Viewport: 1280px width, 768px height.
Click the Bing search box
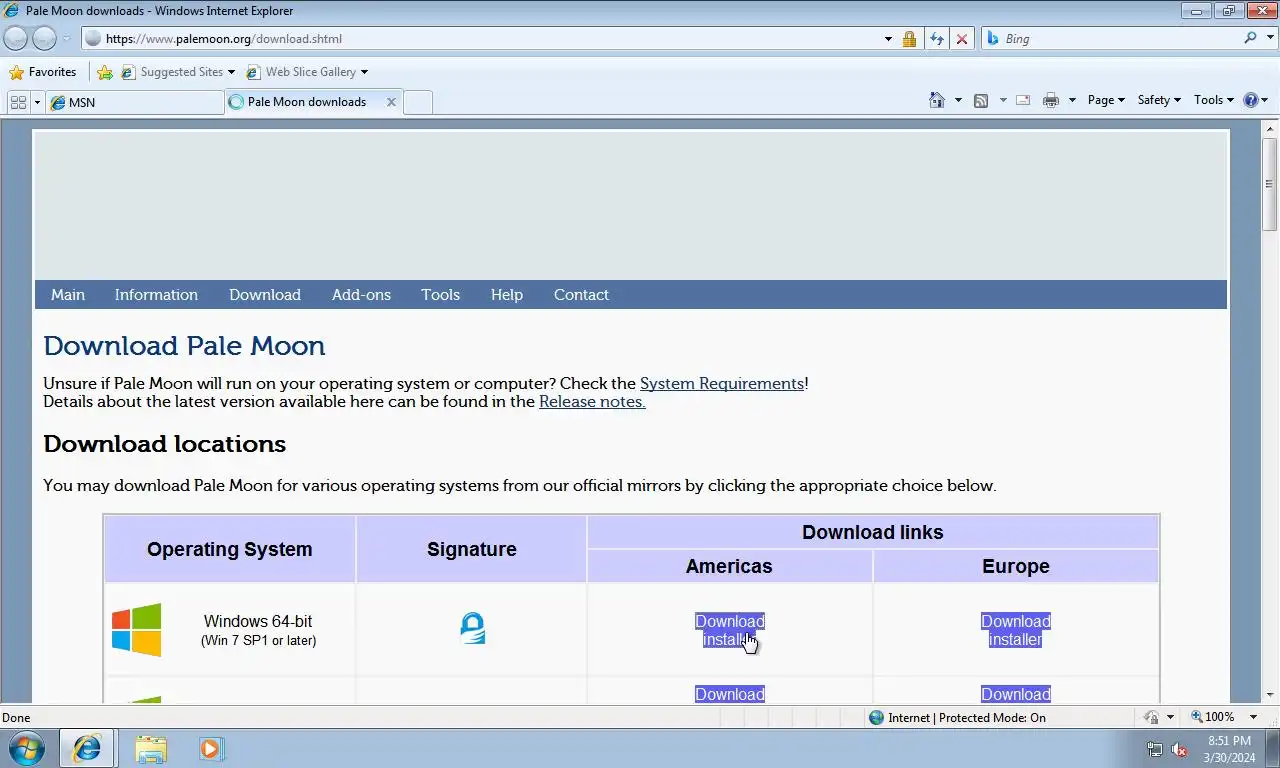pyautogui.click(x=1120, y=39)
